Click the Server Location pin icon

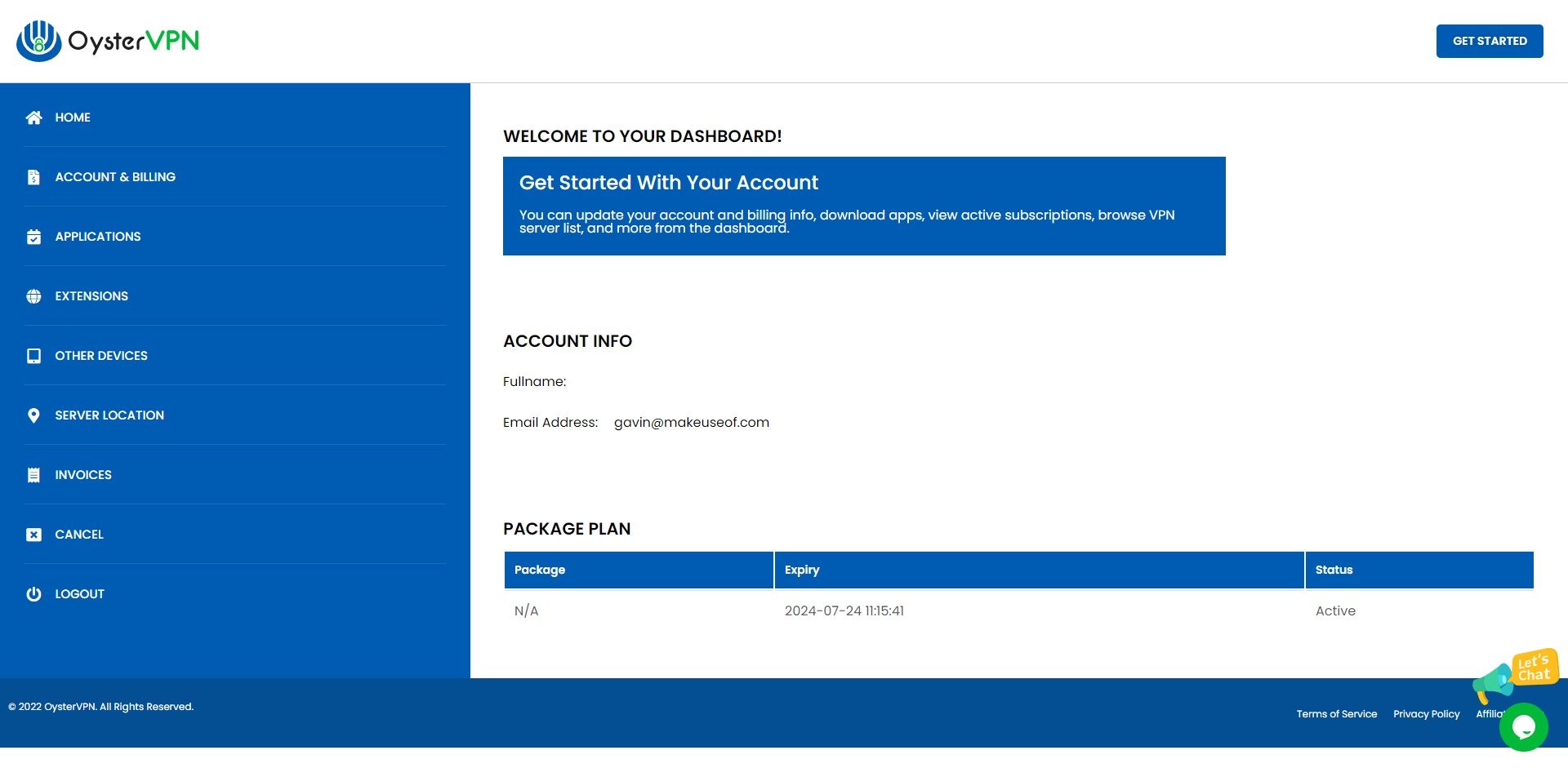(33, 415)
